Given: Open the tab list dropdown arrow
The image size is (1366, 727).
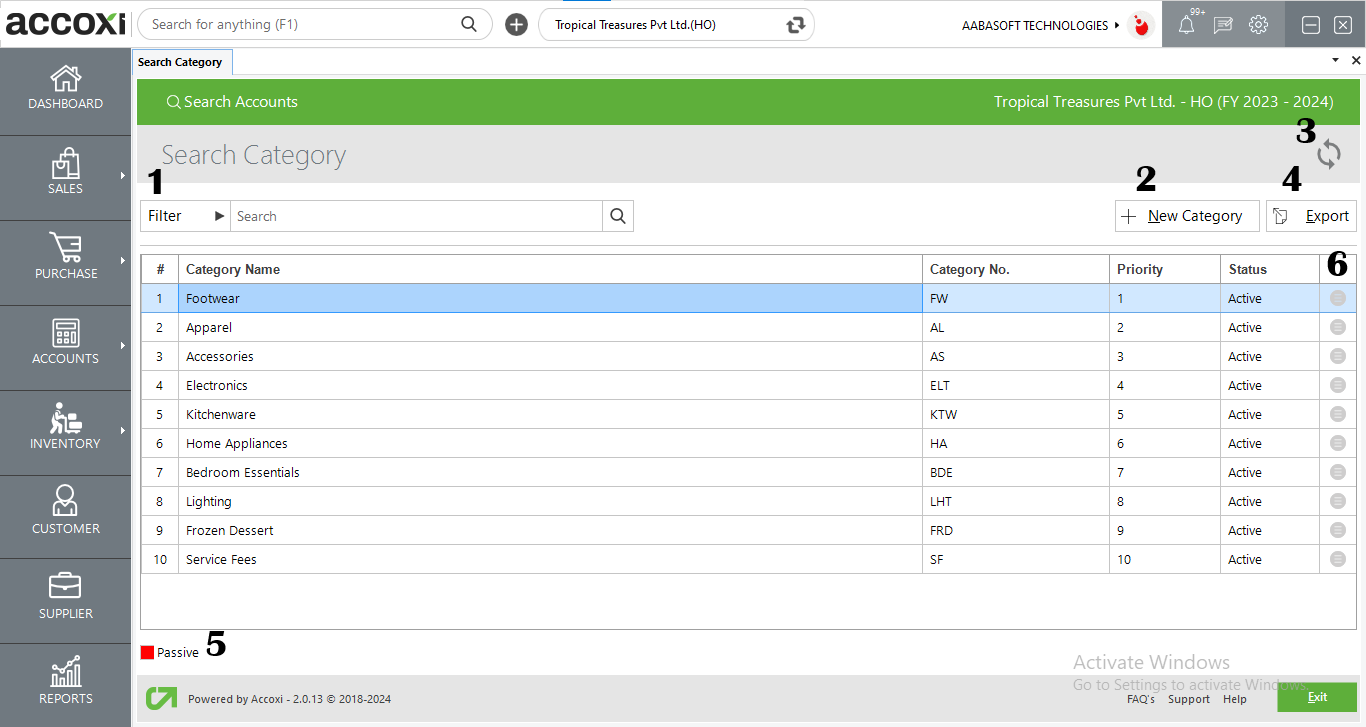Looking at the screenshot, I should (x=1334, y=60).
